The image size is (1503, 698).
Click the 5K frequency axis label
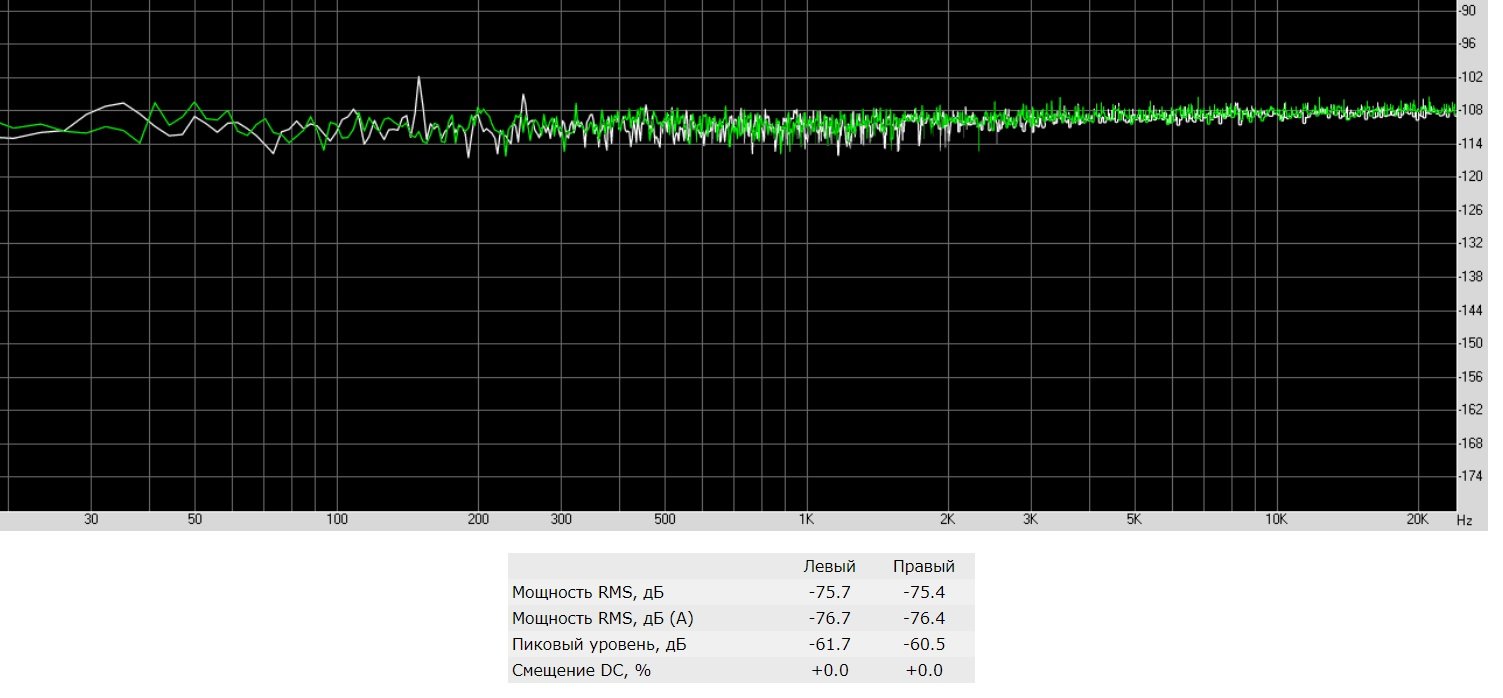(1133, 520)
